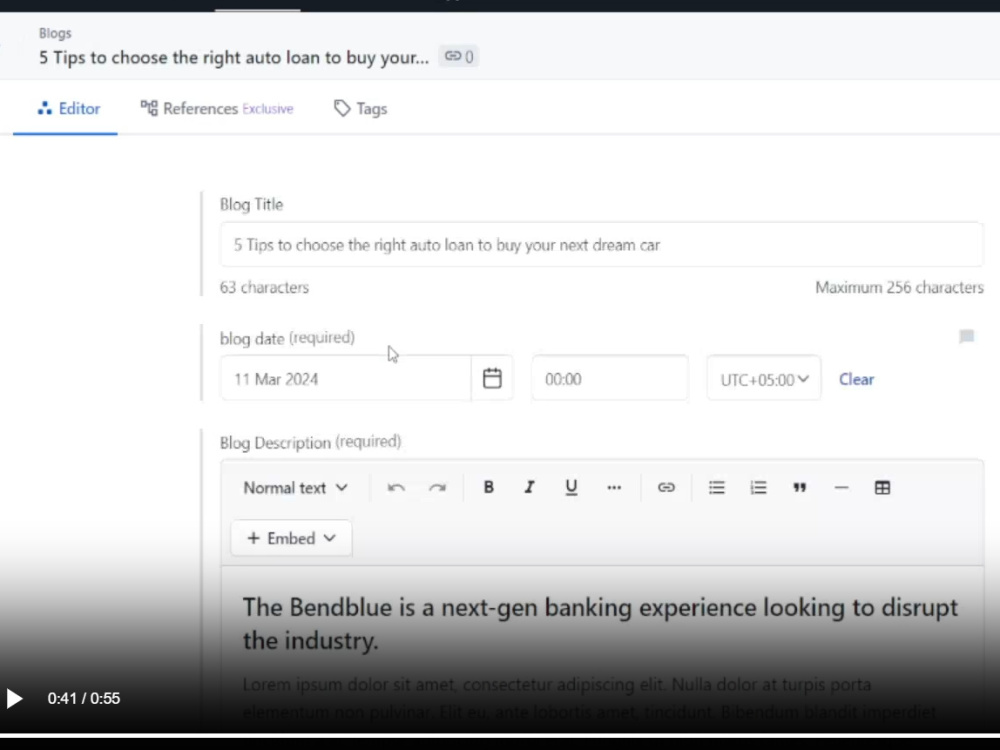Insert a block quote
Screen dimensions: 1000x750
pyautogui.click(x=800, y=487)
